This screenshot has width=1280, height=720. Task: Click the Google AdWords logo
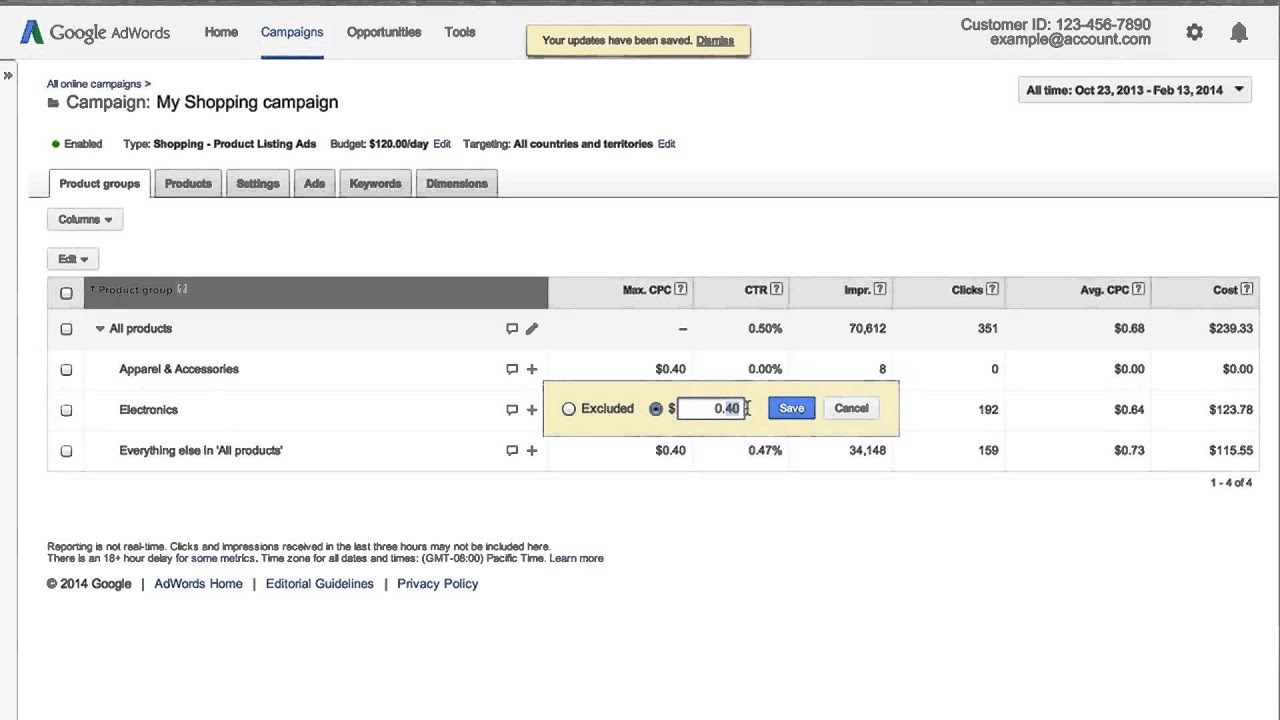tap(95, 32)
